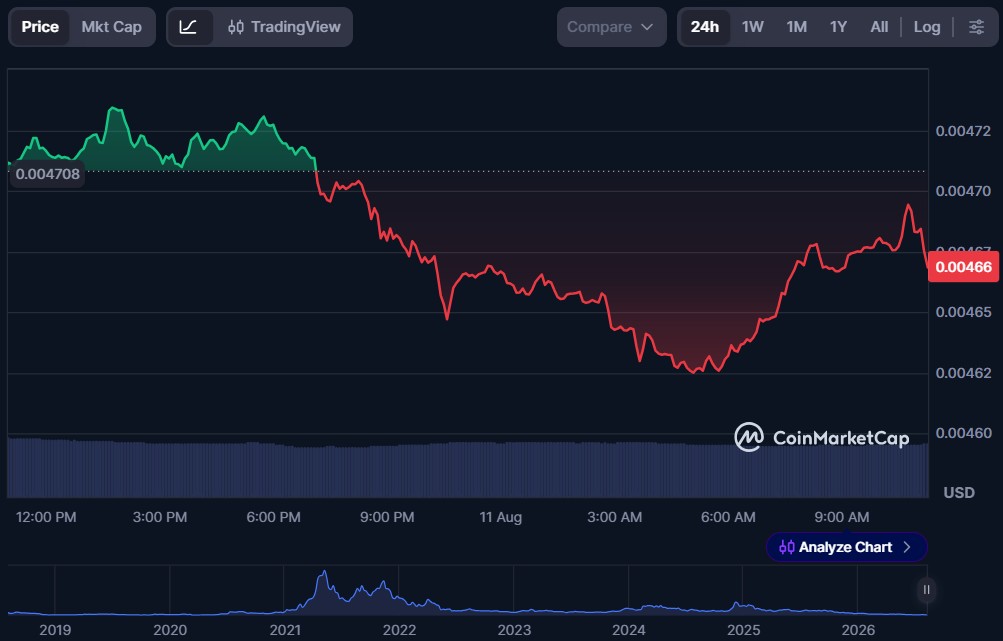Click 2019 on the history timeline
Image resolution: width=1003 pixels, height=641 pixels.
pyautogui.click(x=55, y=630)
